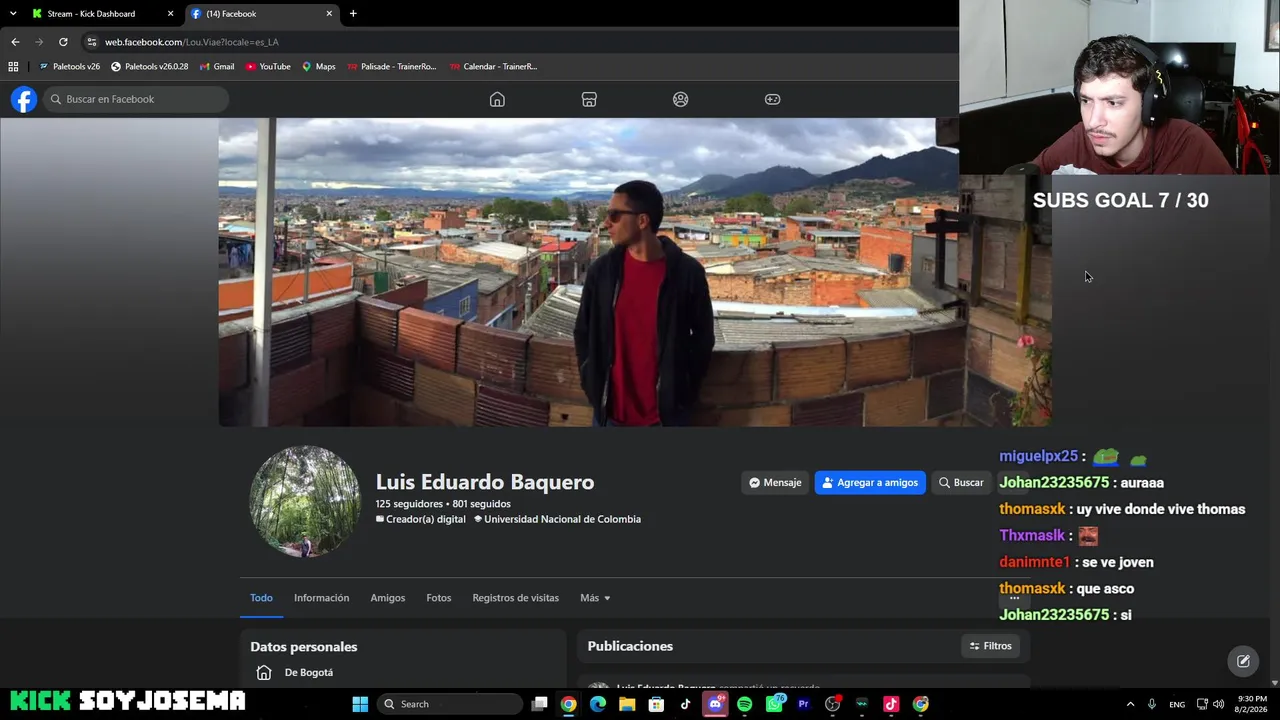Open the Información profile tab

[x=321, y=598]
